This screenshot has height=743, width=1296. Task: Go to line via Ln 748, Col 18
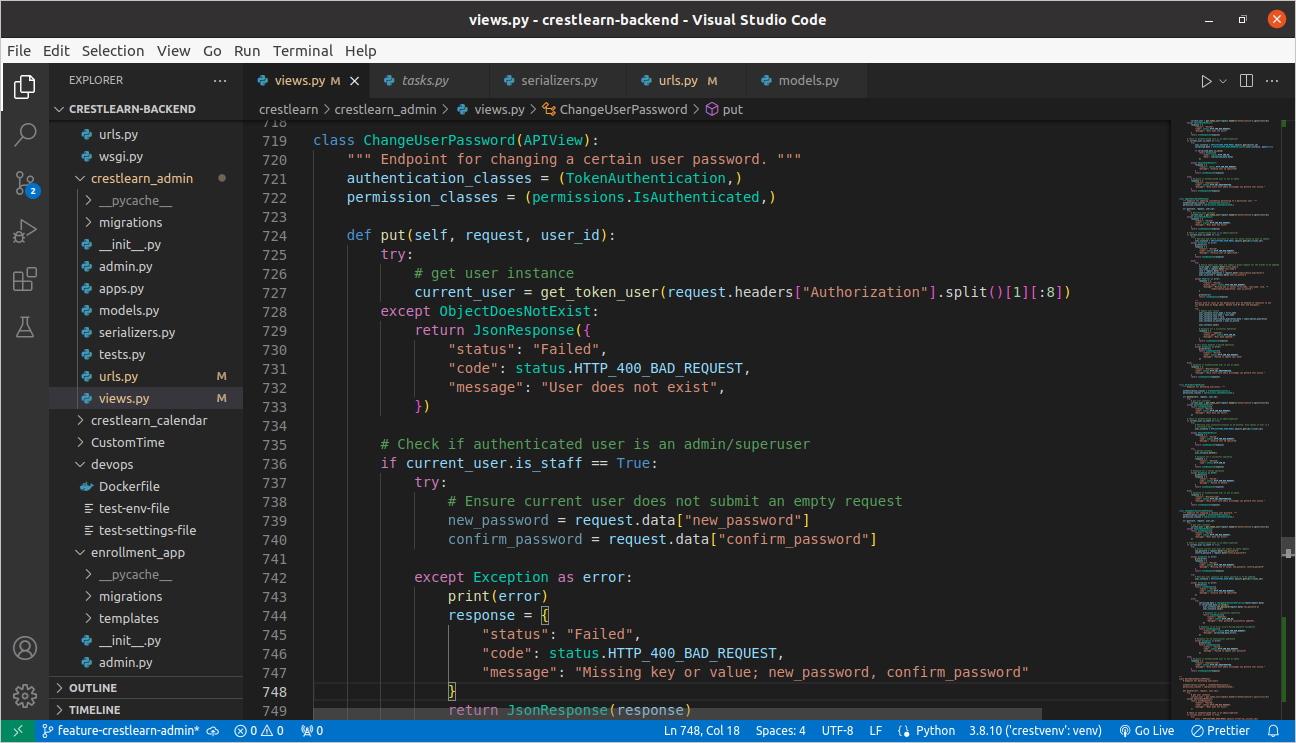[x=703, y=731]
